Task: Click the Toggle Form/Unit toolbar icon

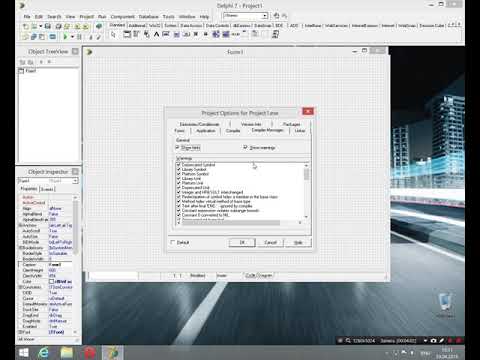Action: (x=42, y=37)
